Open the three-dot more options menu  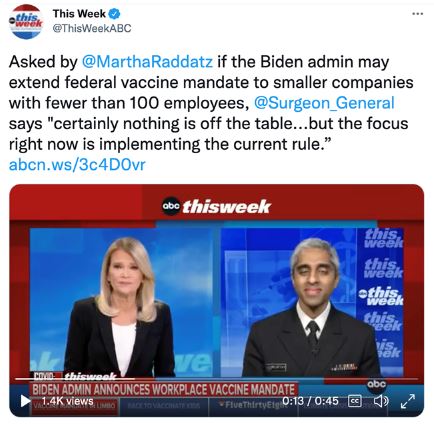[x=418, y=14]
